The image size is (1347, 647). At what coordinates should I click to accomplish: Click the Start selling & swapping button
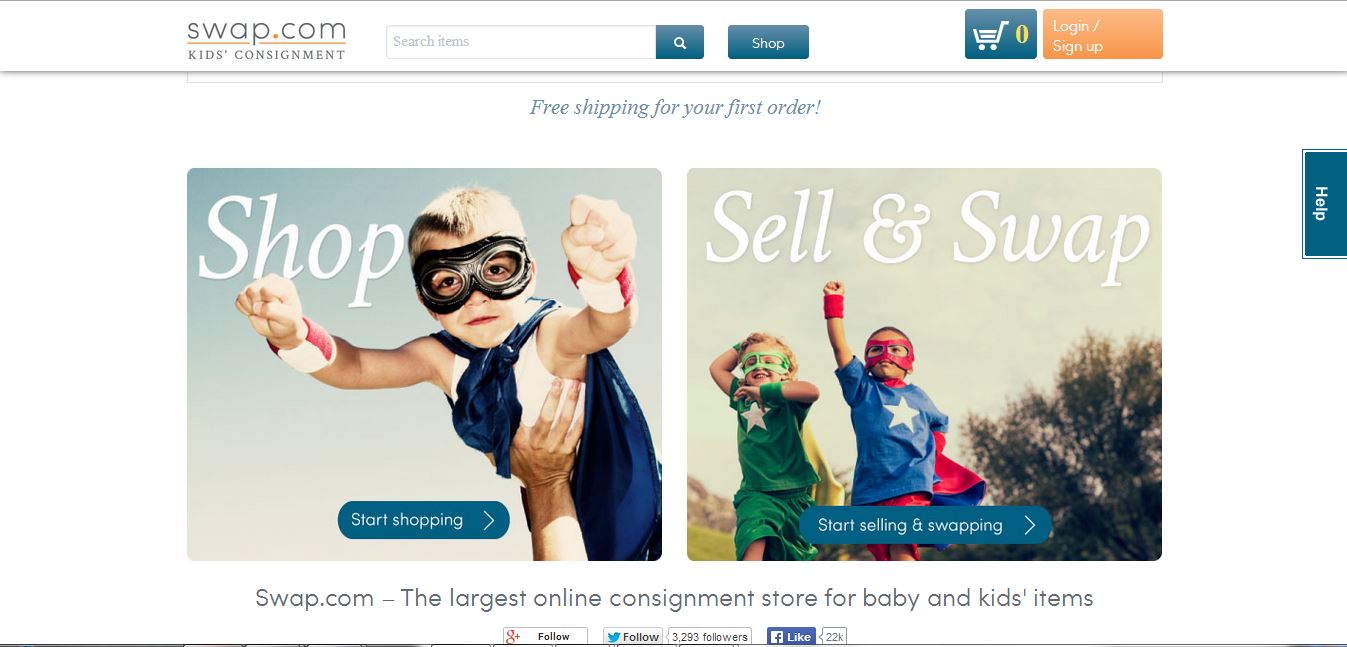tap(925, 525)
